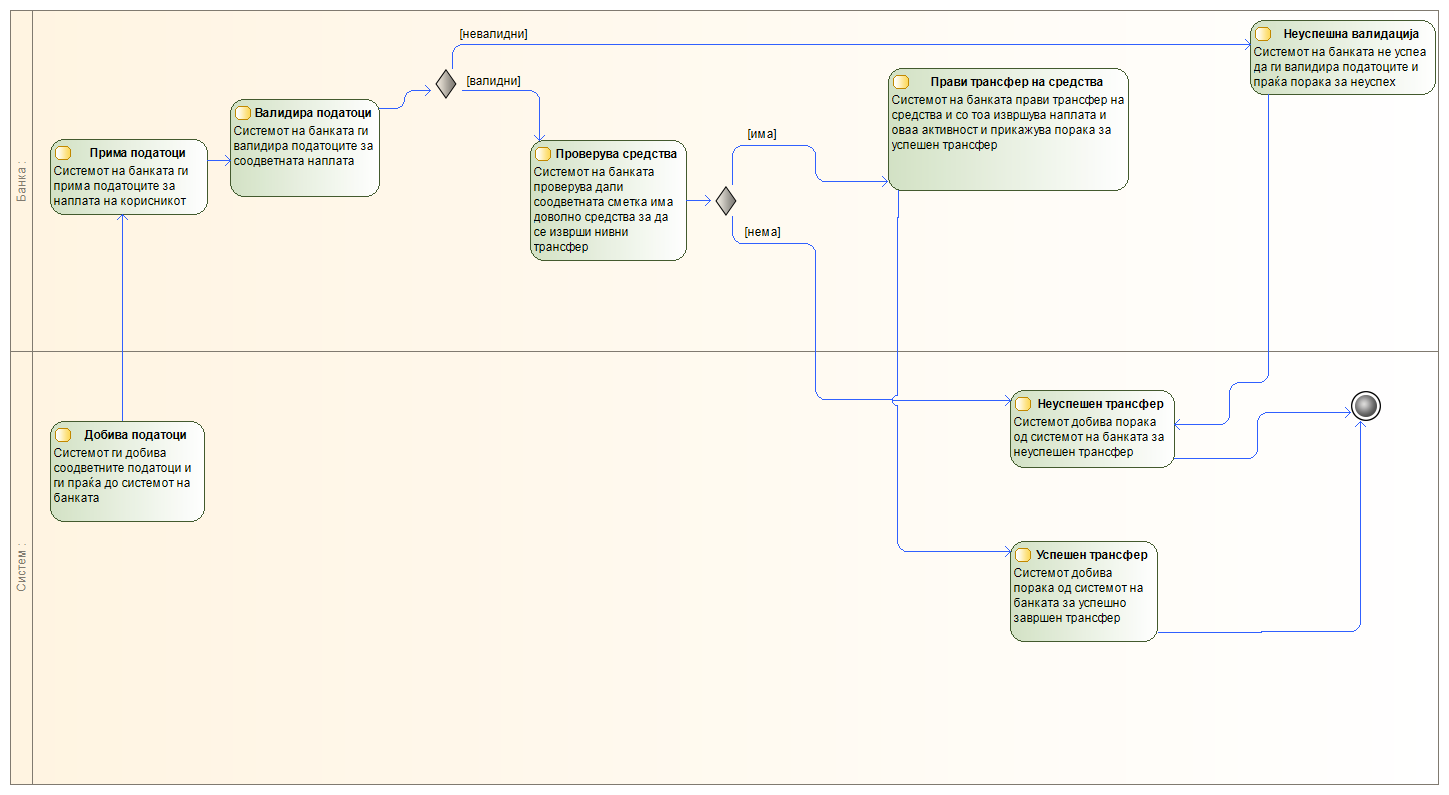
Task: Select the decision diamond after Валидира податоци
Action: [x=446, y=85]
